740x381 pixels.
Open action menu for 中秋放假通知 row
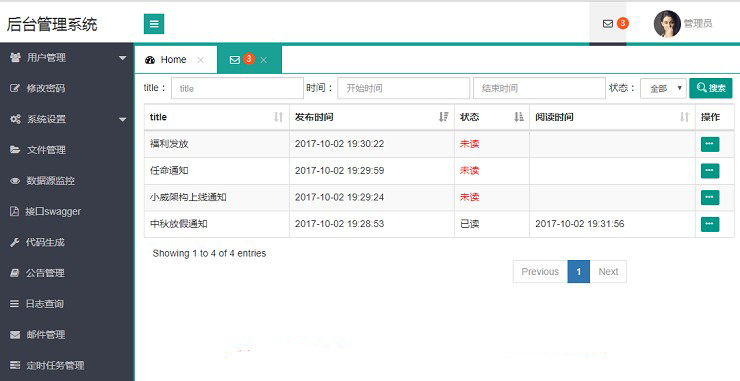pos(710,224)
